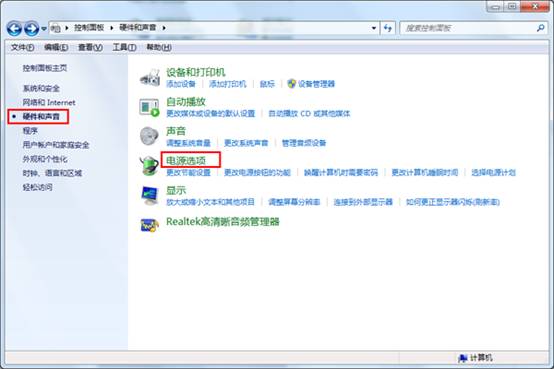
Task: Click the refresh icon beside address bar
Action: click(388, 28)
